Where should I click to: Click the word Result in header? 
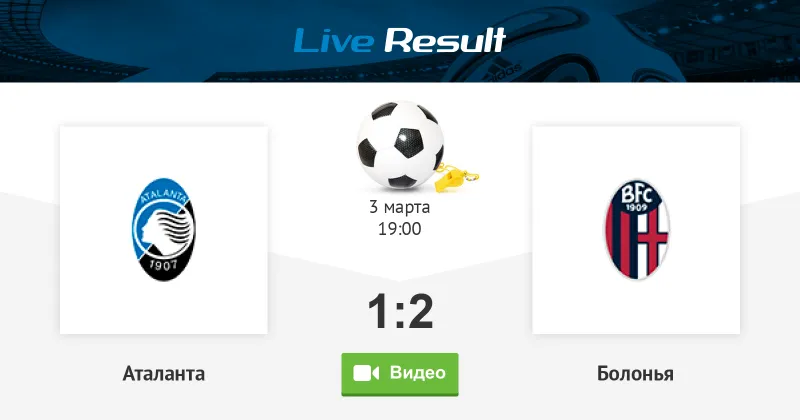point(445,40)
